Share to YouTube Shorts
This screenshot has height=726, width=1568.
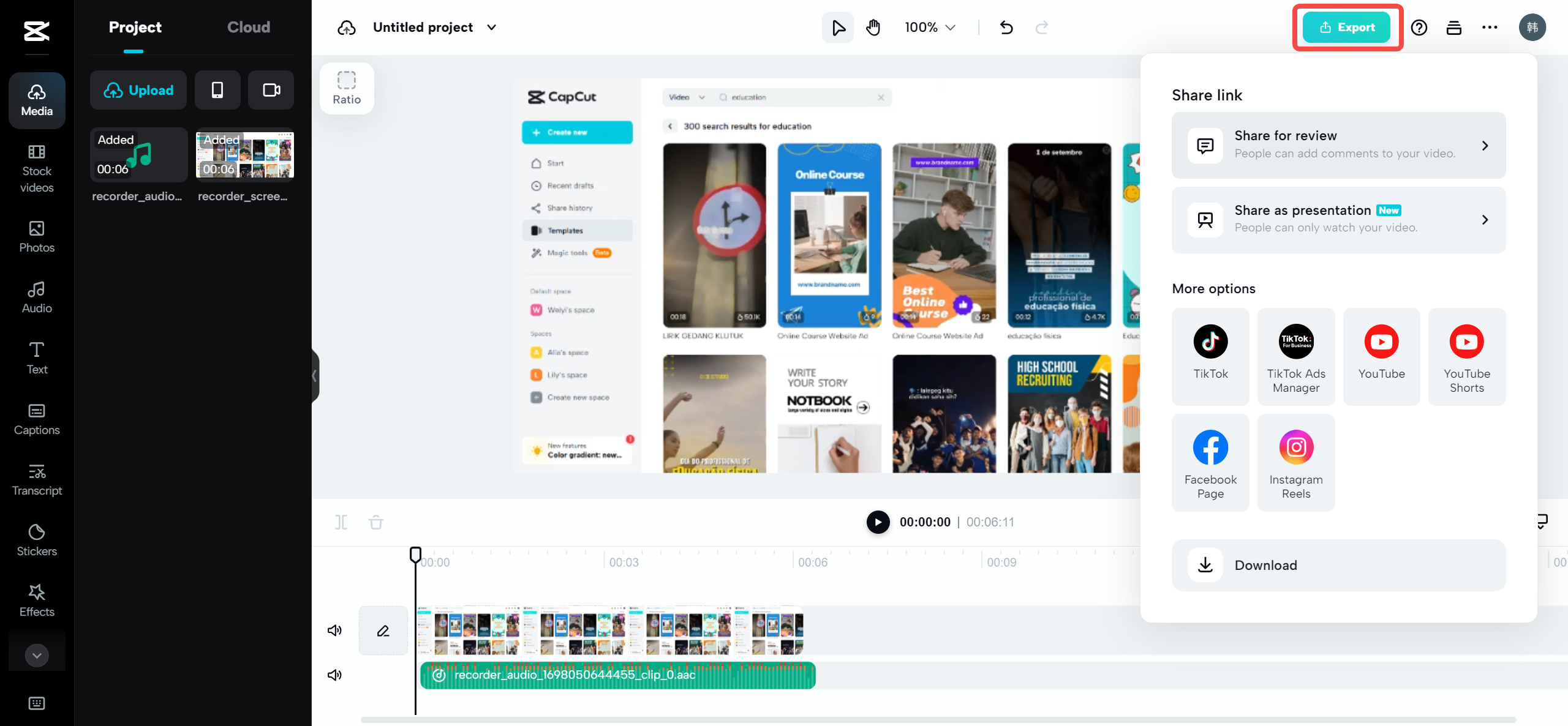tap(1467, 356)
